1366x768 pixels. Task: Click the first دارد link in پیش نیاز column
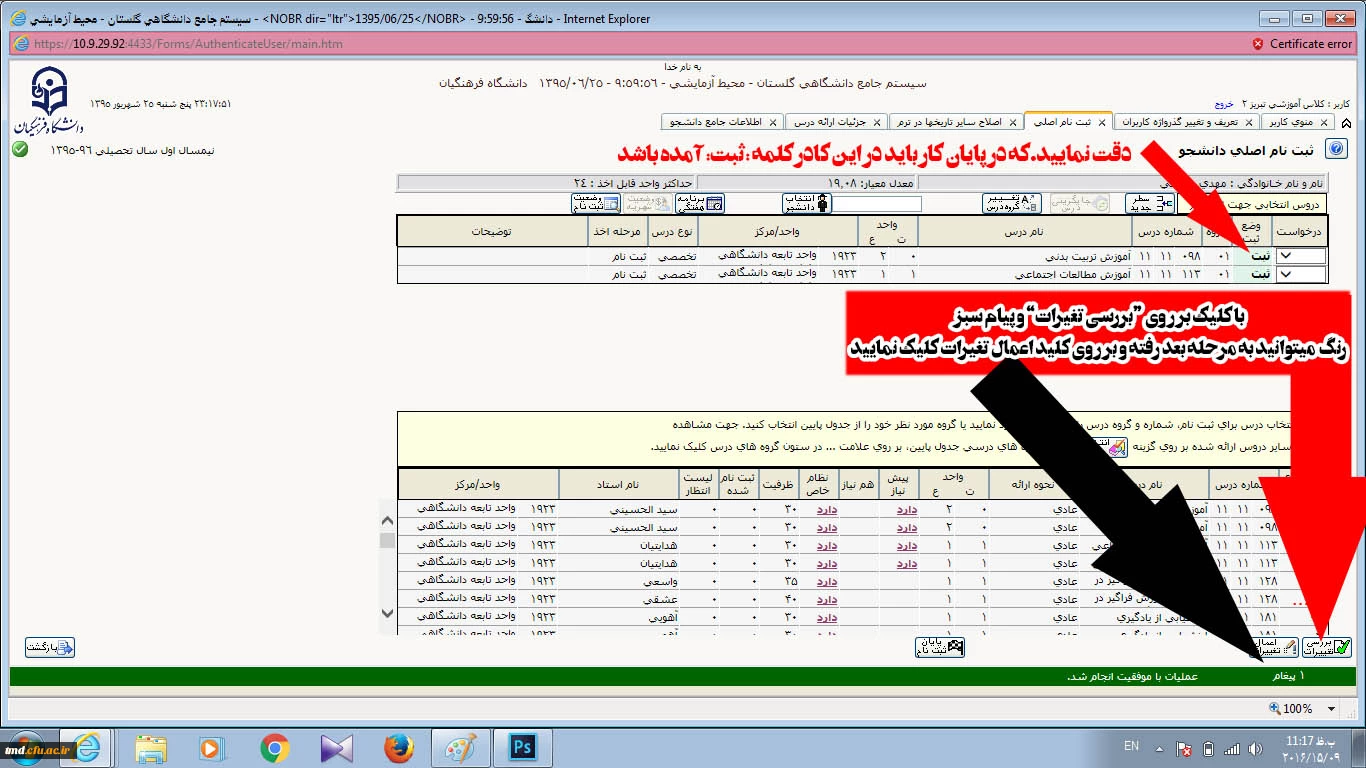point(906,509)
